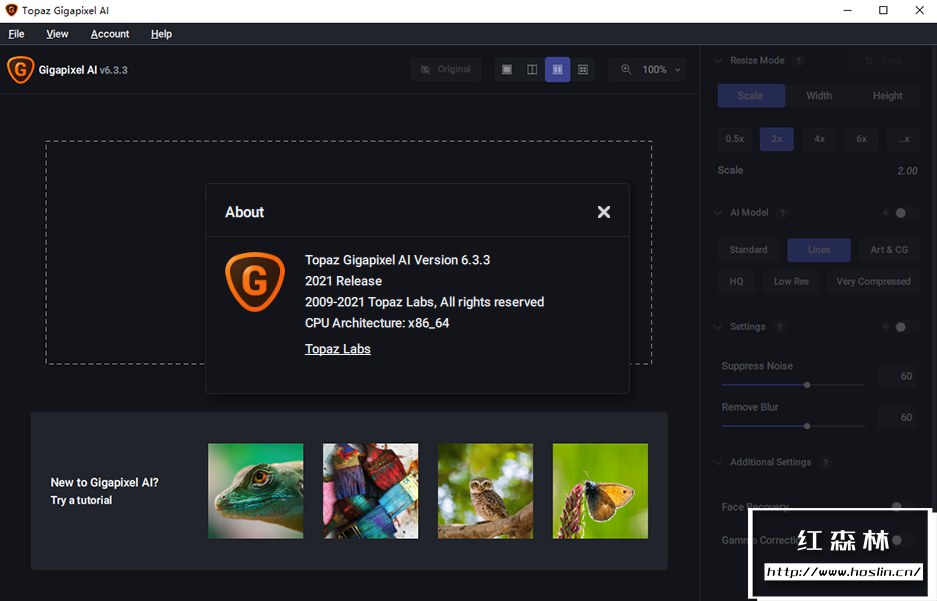
Task: Close the About dialog with the X
Action: 604,212
